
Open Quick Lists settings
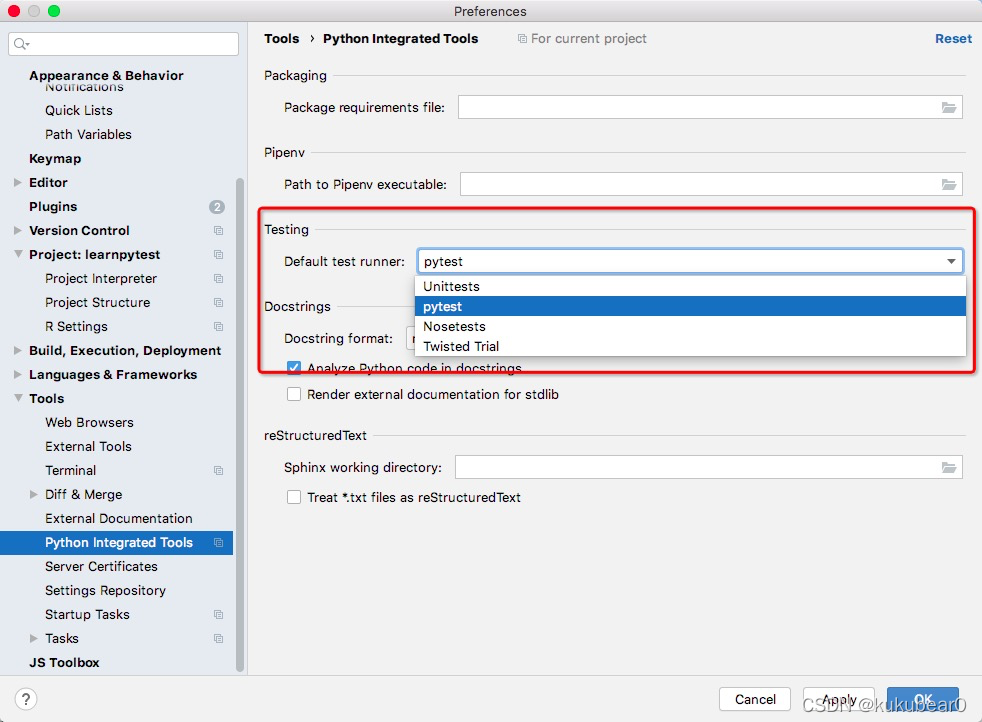(x=79, y=110)
